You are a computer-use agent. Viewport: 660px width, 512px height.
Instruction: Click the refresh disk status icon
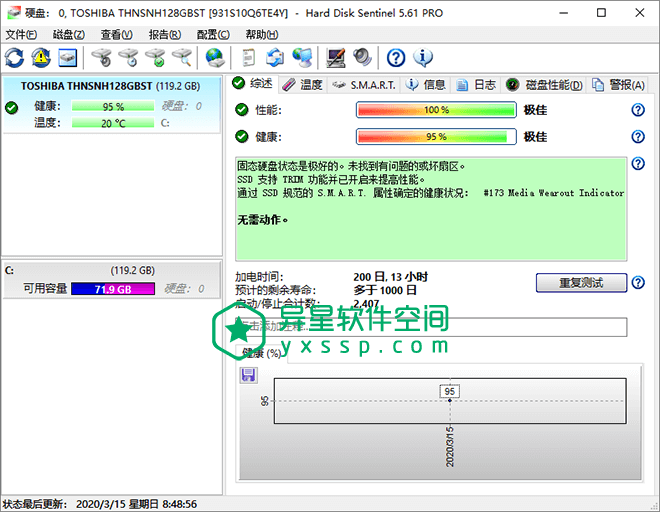point(14,58)
